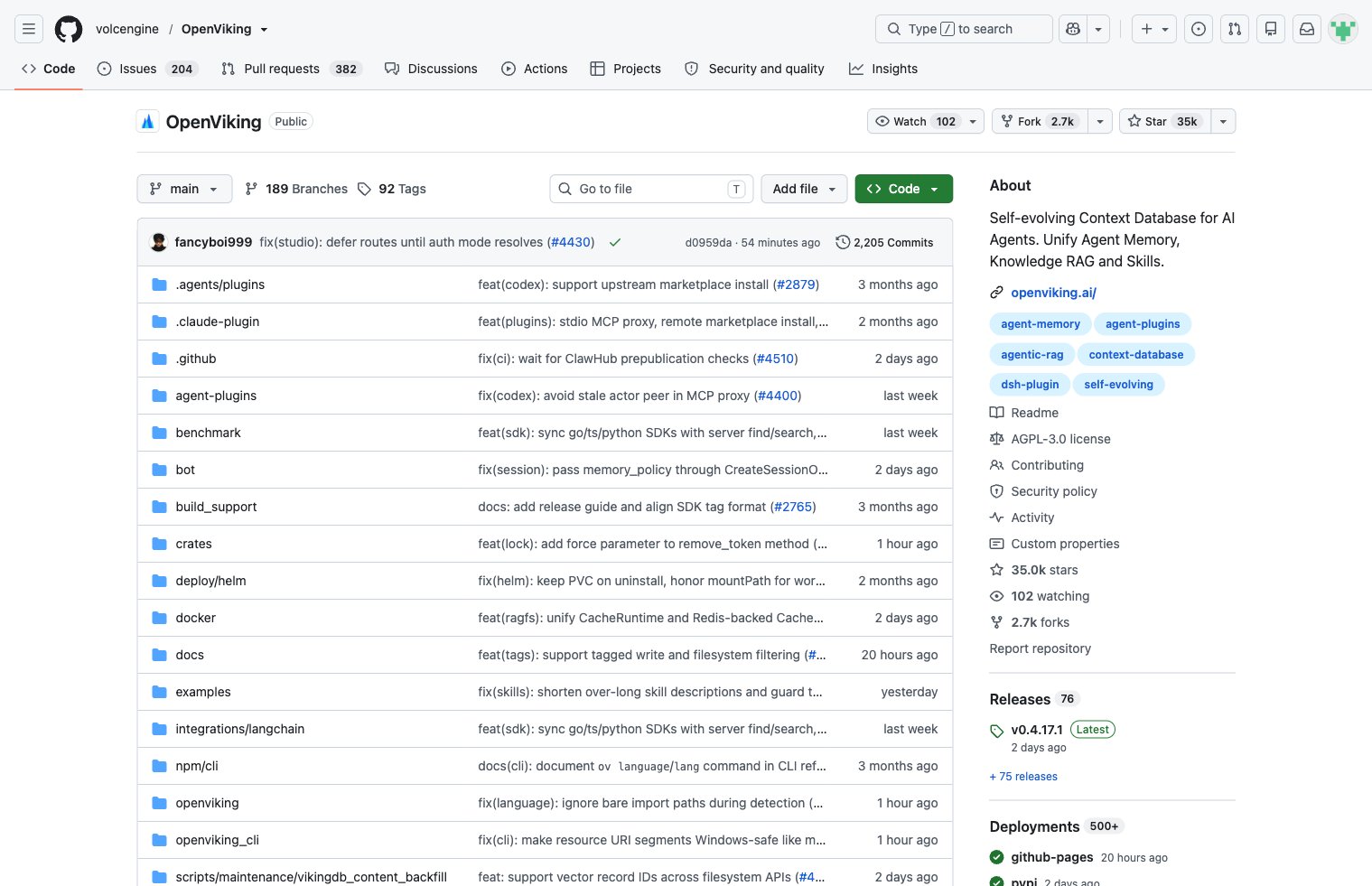The height and width of the screenshot is (886, 1372).
Task: Click the Go to file search field
Action: point(650,189)
